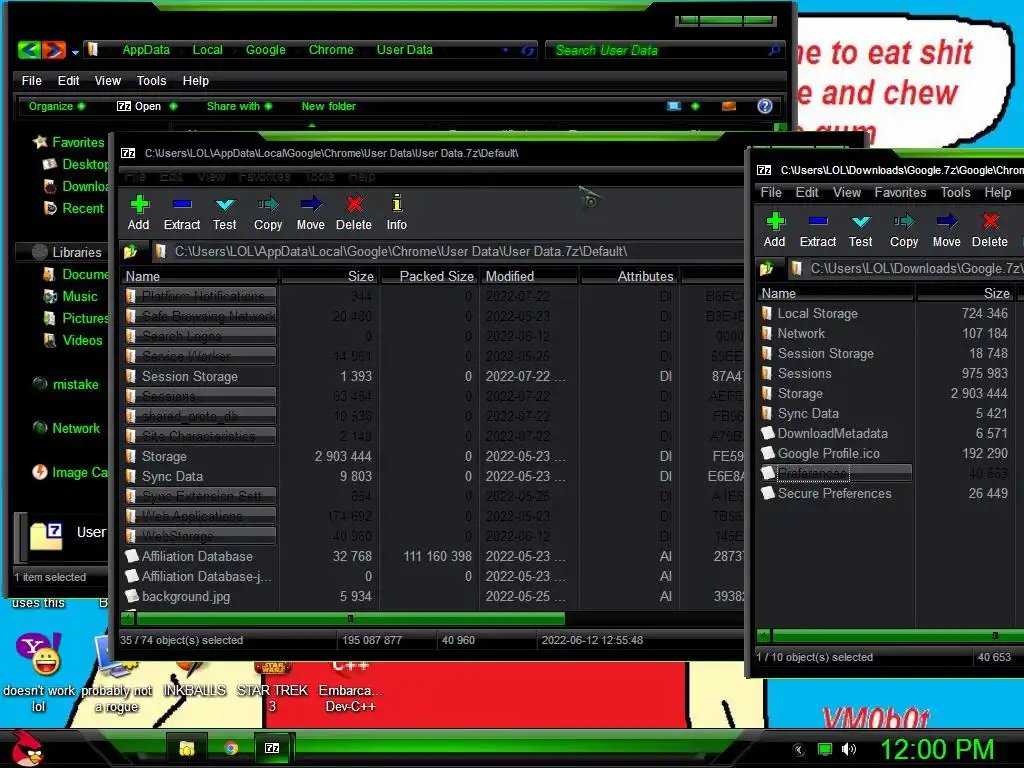The image size is (1024, 768).
Task: Expand the Explorer change view options dropdown
Action: (696, 106)
